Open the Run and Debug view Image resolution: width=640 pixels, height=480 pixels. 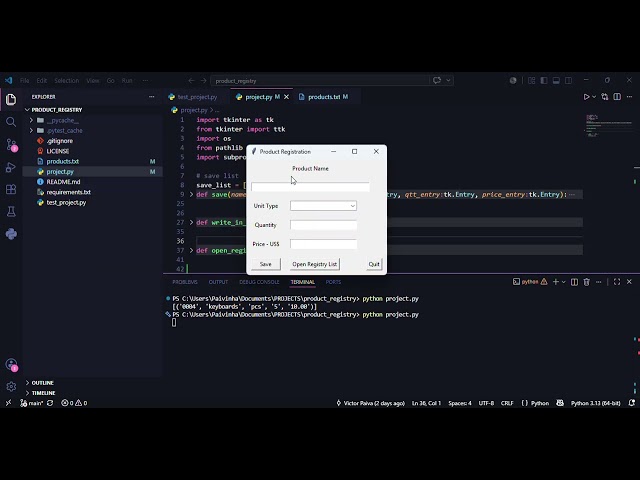[11, 167]
